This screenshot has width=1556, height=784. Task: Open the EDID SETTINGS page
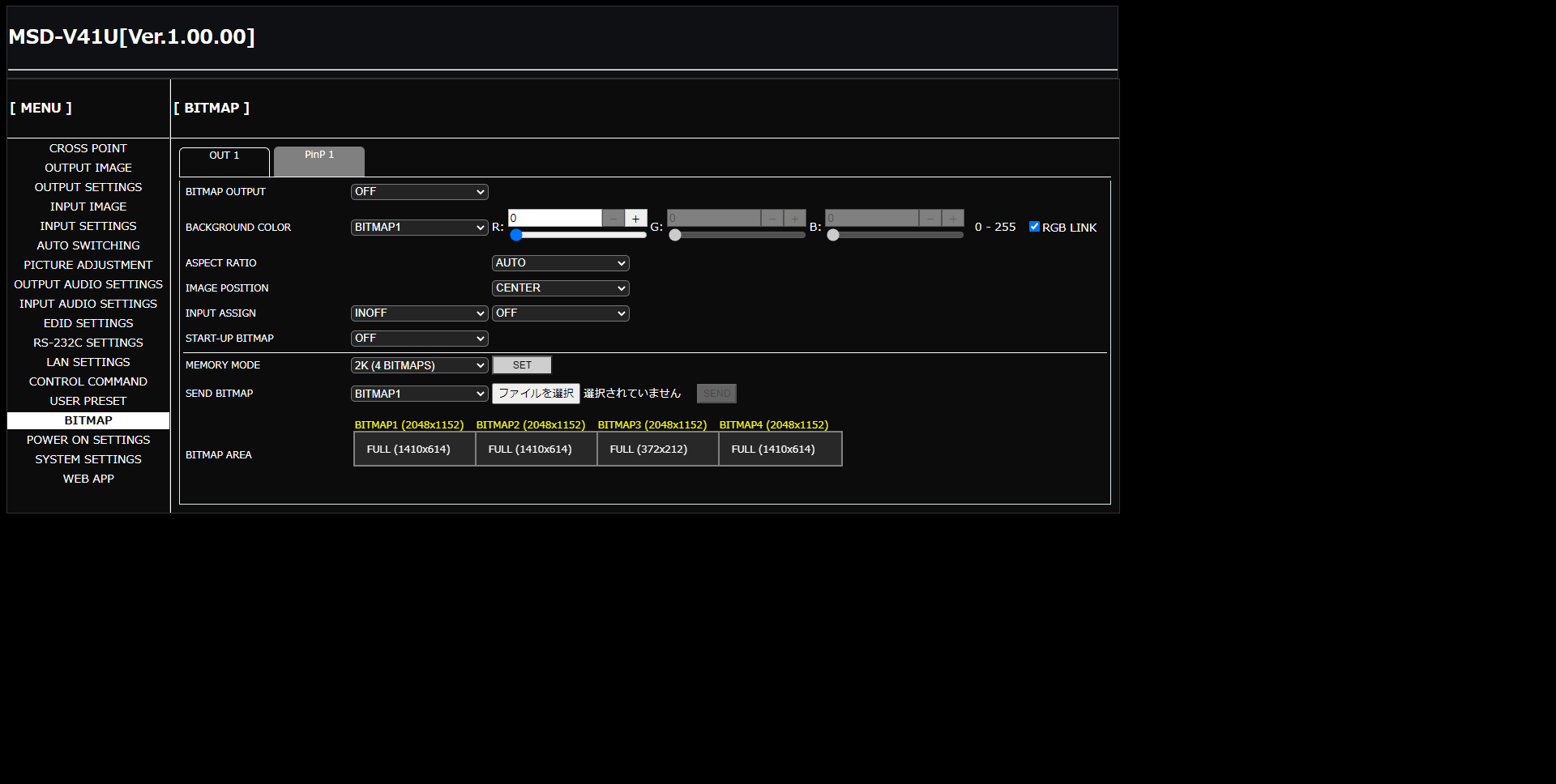88,323
